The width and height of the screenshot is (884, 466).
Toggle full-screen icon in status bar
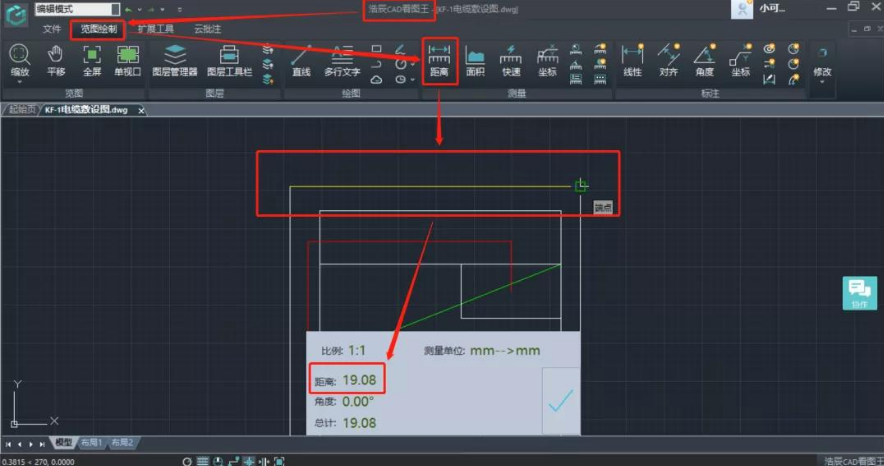[279, 461]
